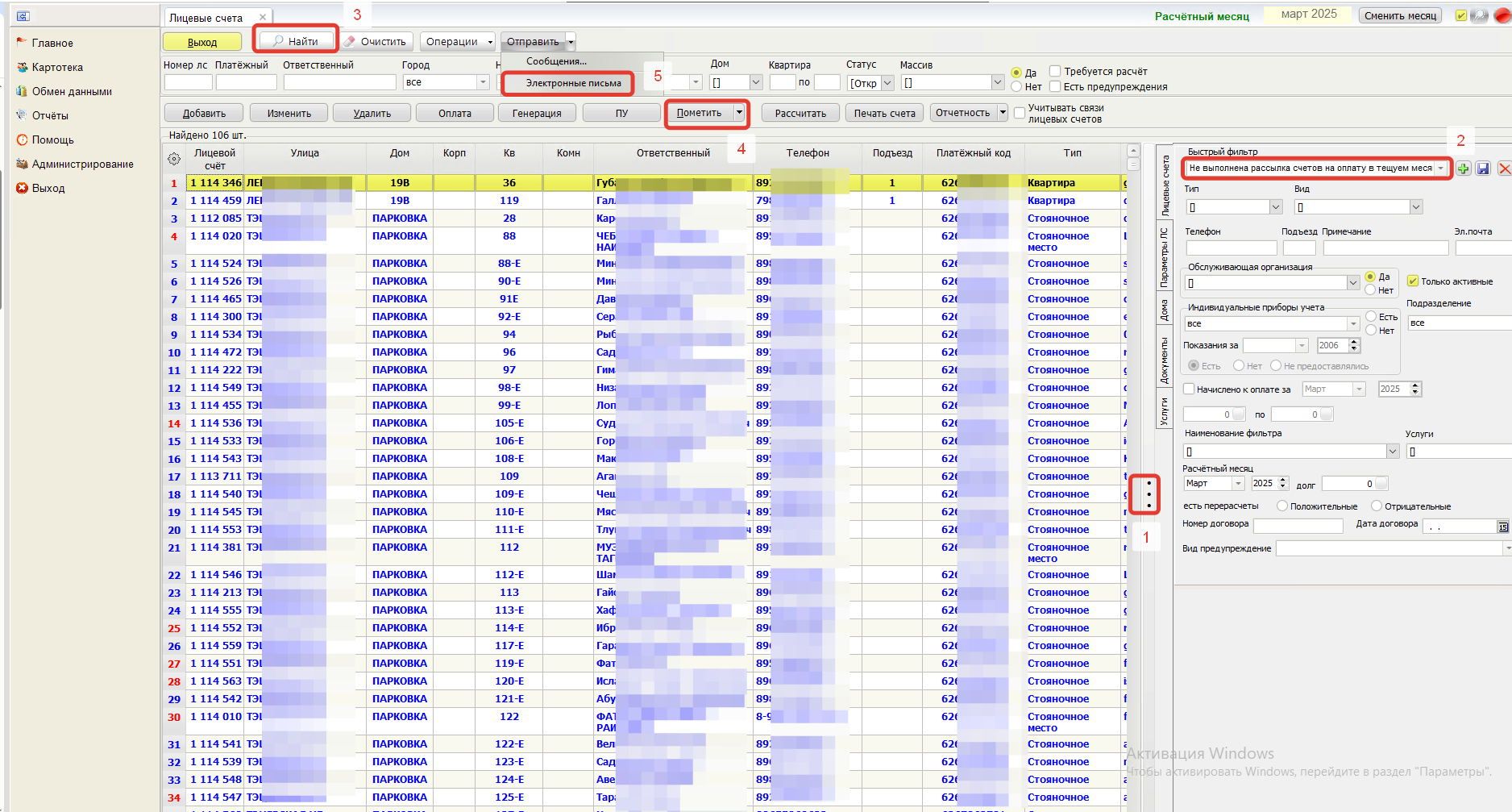Image resolution: width=1512 pixels, height=812 pixels.
Task: Increase the Расчётный месяц year stepper
Action: pos(1283,480)
